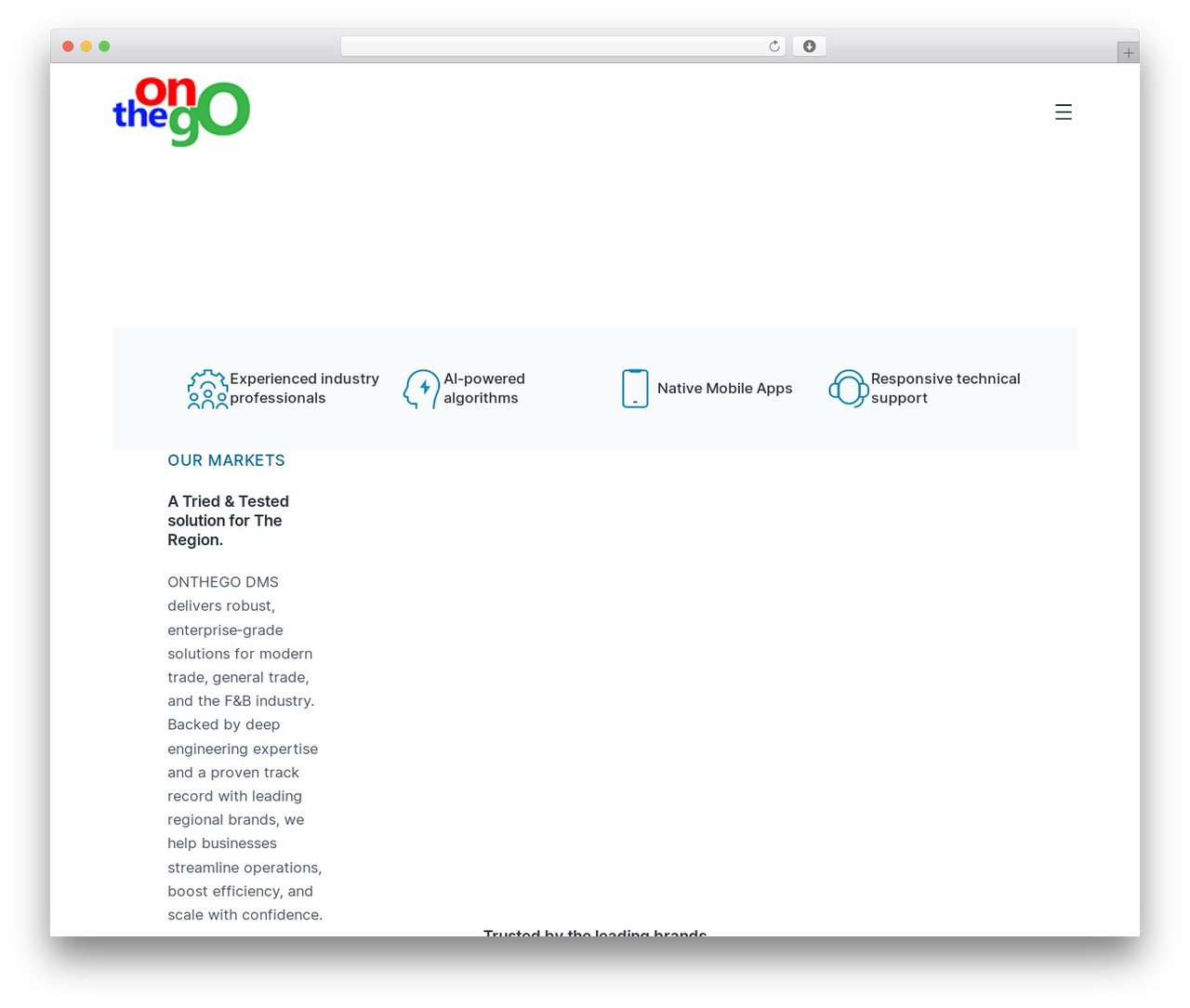The image size is (1190, 1008).
Task: Click the 'Native Mobile Apps' text
Action: tap(725, 389)
